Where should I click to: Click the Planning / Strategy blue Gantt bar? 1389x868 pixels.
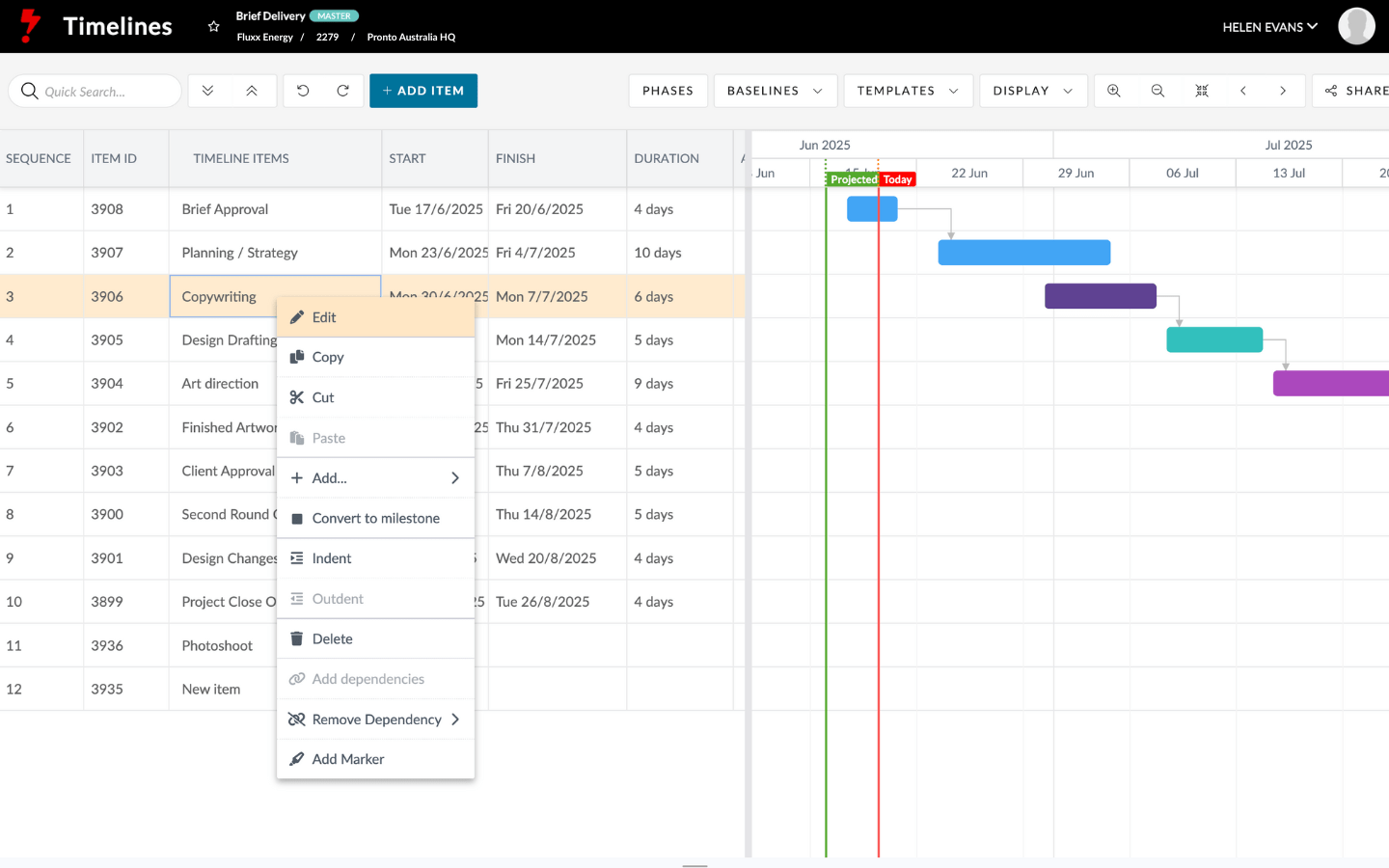coord(1024,253)
